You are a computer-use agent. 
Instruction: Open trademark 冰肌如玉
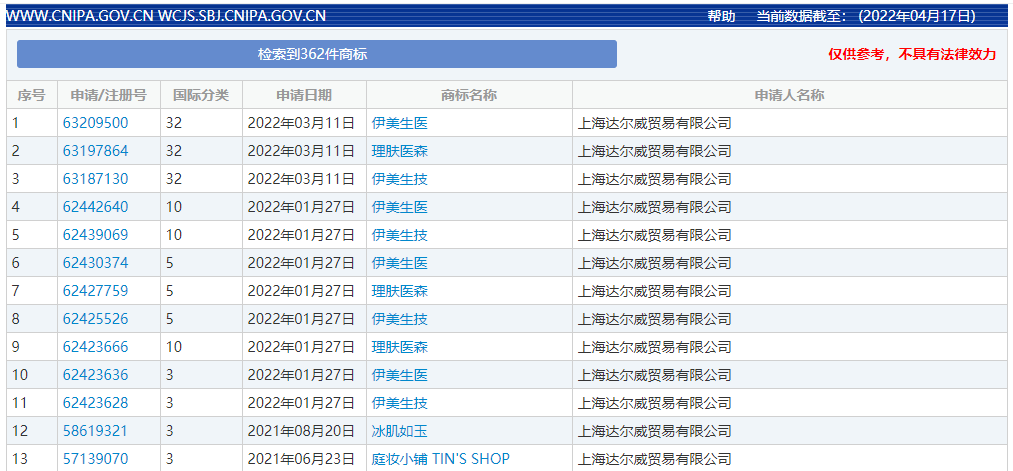click(x=400, y=431)
